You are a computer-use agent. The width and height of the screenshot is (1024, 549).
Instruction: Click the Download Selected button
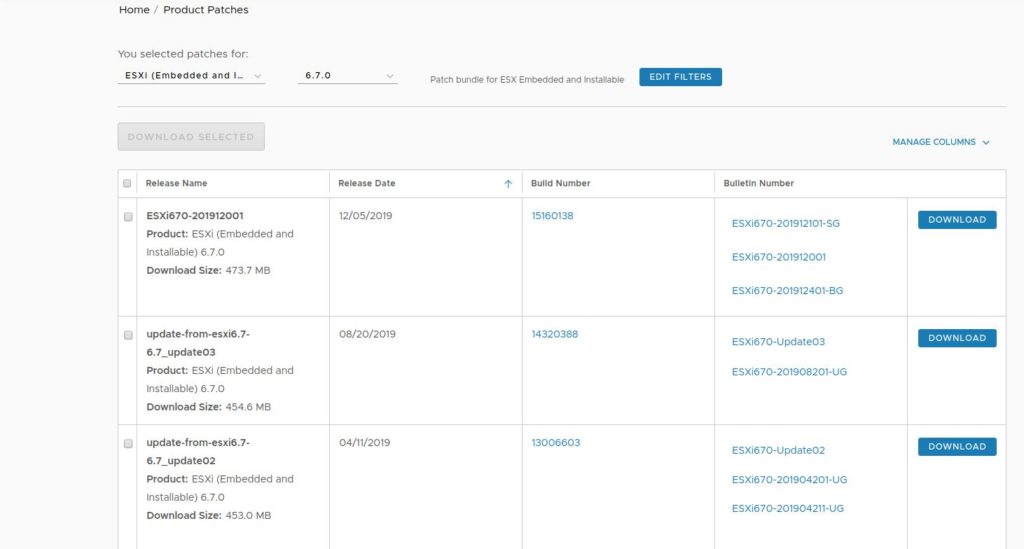pyautogui.click(x=191, y=136)
